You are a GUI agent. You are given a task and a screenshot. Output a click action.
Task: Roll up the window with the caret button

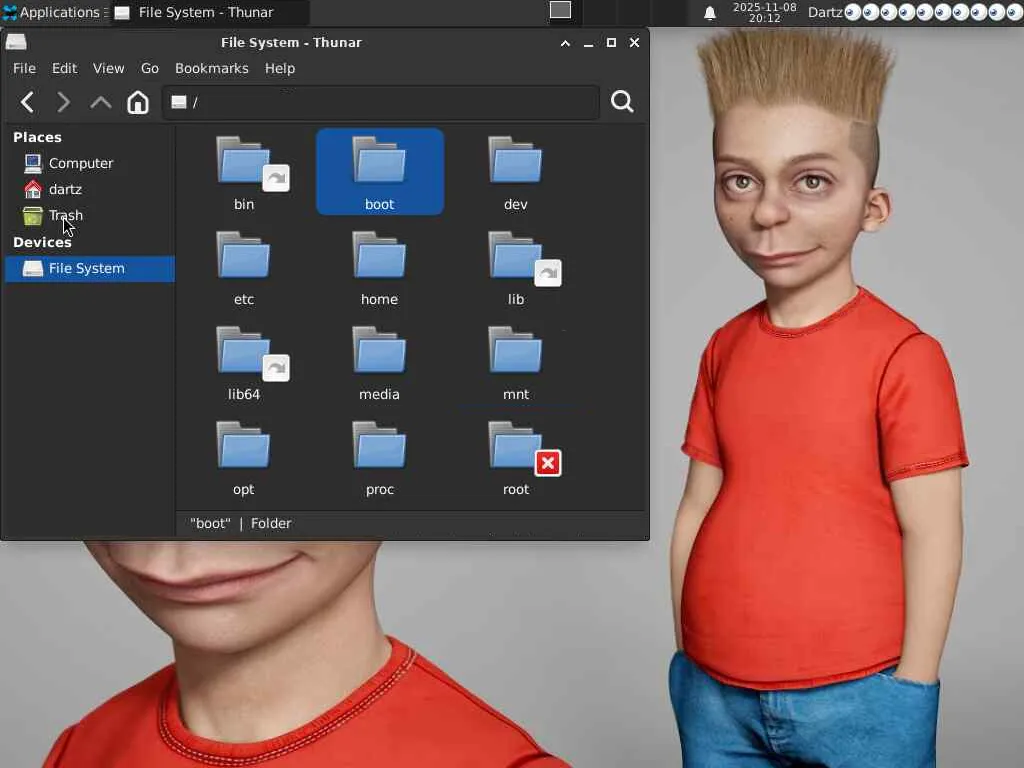click(565, 43)
